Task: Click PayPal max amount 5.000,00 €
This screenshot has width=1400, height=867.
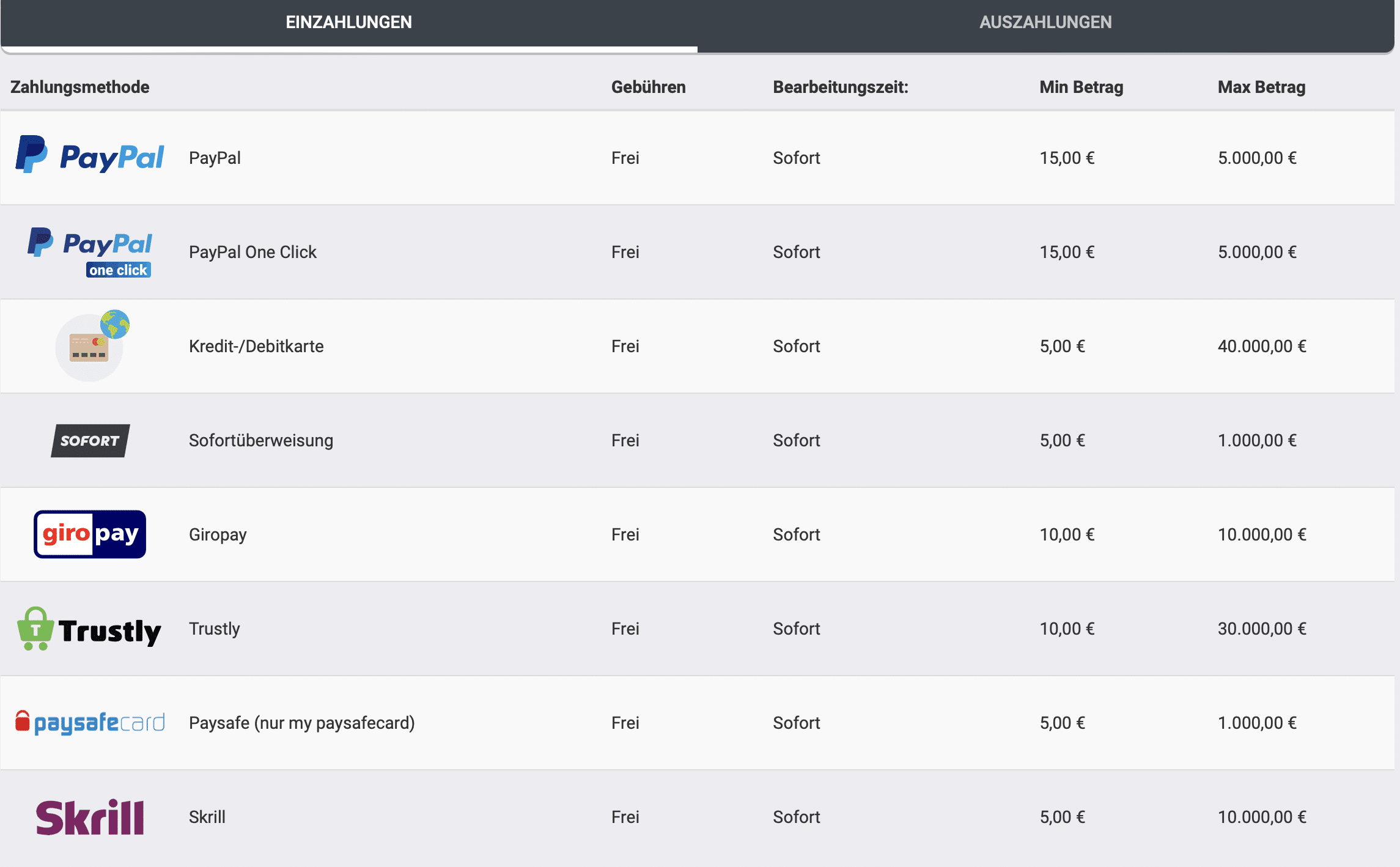Action: (1257, 158)
